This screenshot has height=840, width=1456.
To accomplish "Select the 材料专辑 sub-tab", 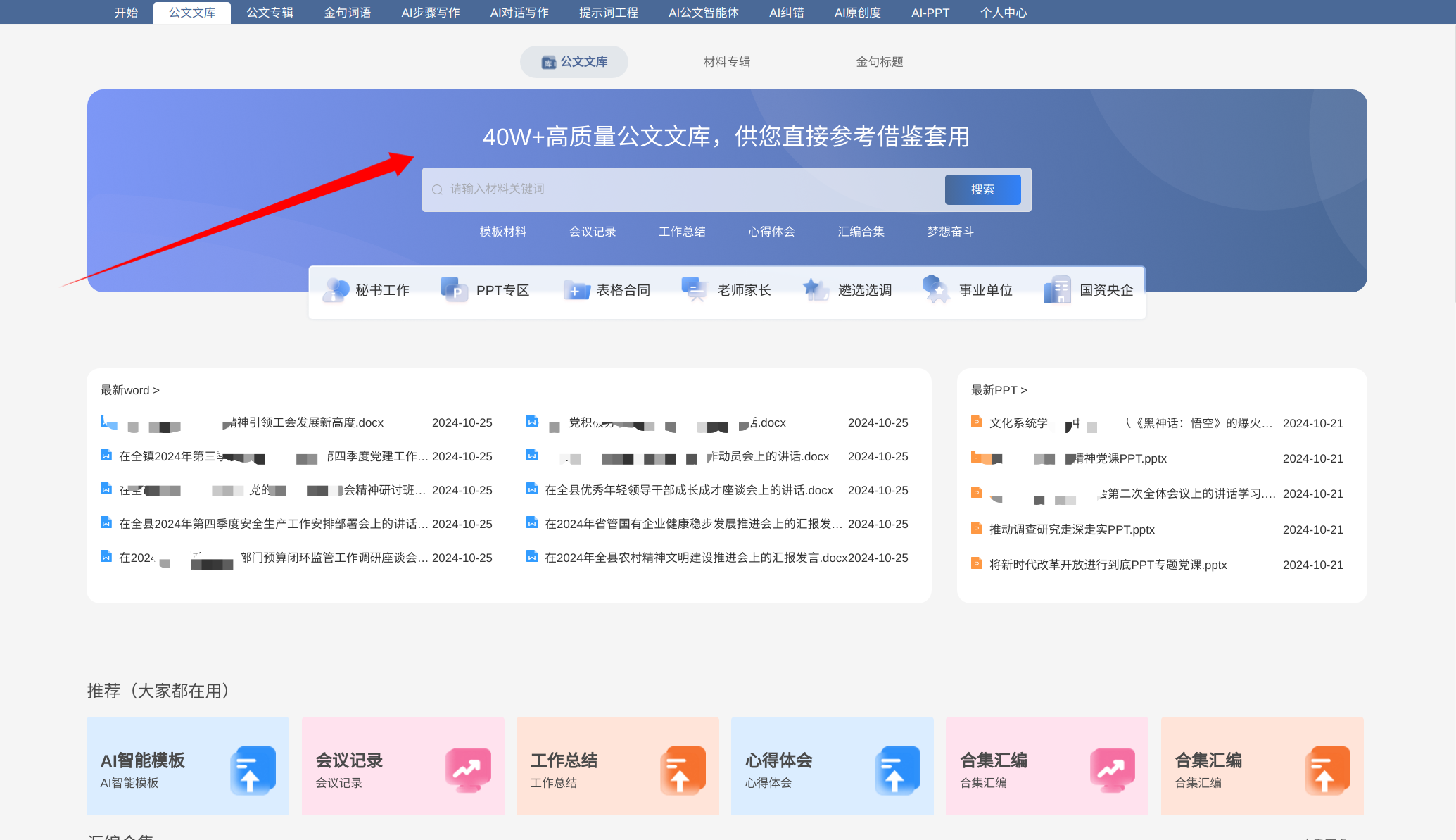I will point(726,62).
